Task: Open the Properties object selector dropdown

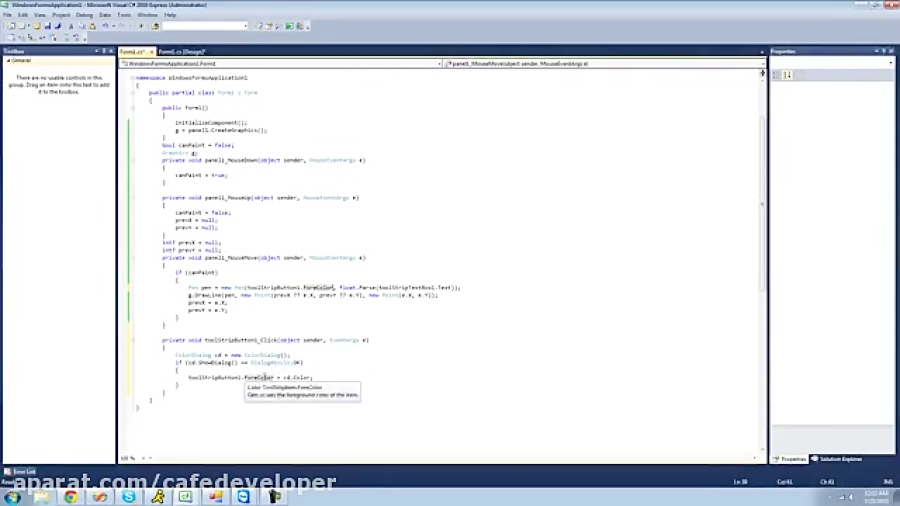Action: 890,63
